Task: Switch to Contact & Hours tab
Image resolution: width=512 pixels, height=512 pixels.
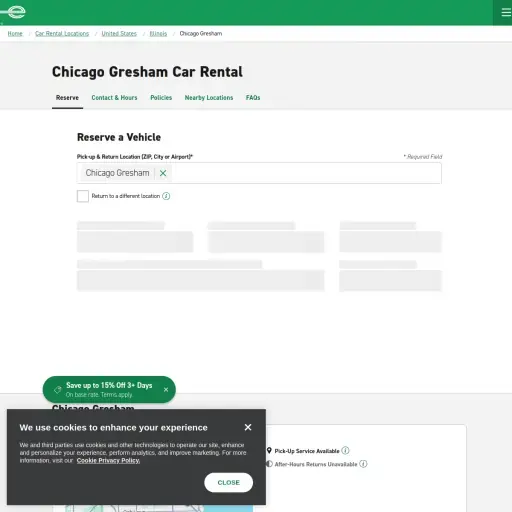Action: click(x=114, y=98)
